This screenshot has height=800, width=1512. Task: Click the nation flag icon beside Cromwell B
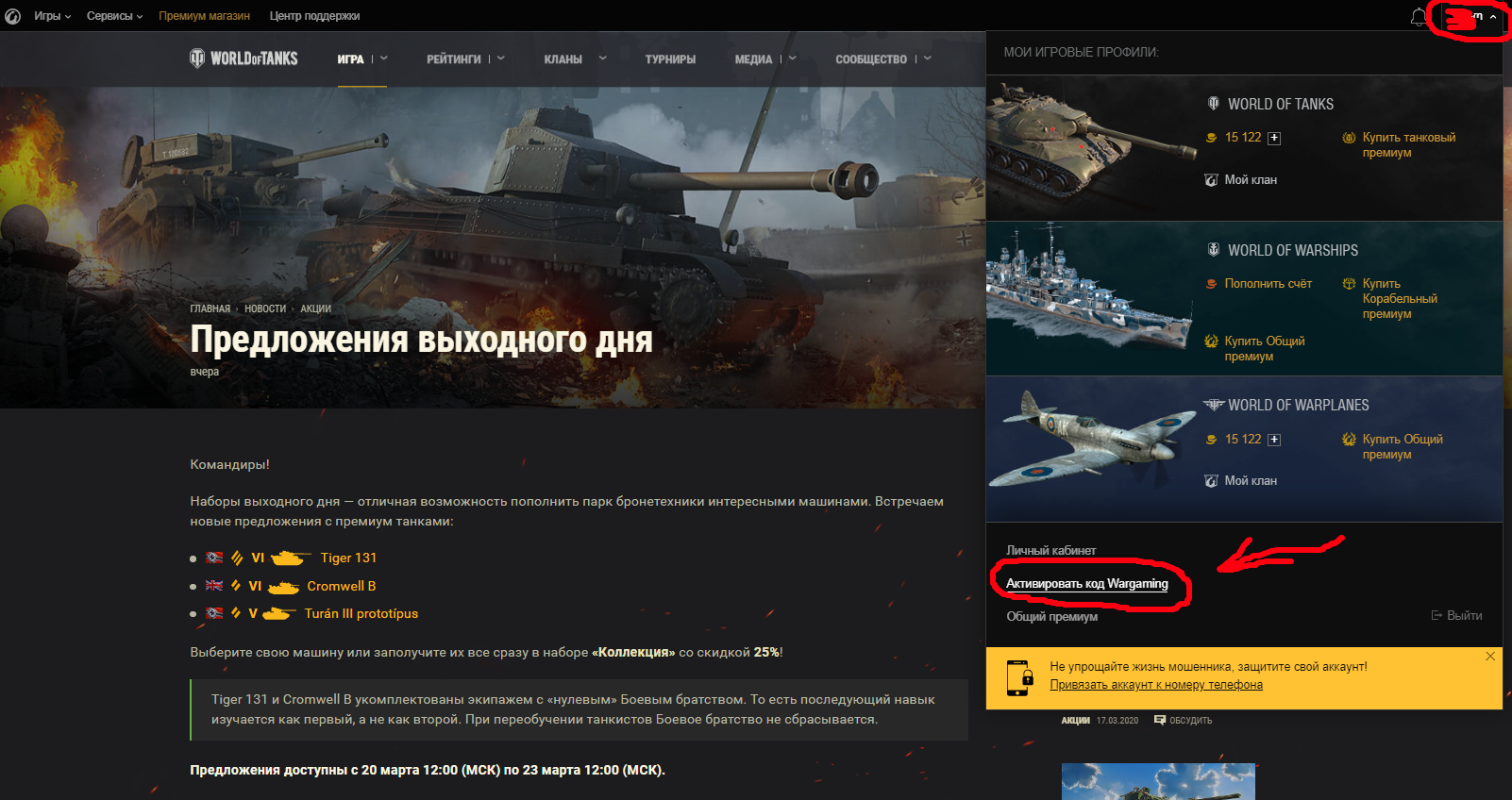point(214,586)
